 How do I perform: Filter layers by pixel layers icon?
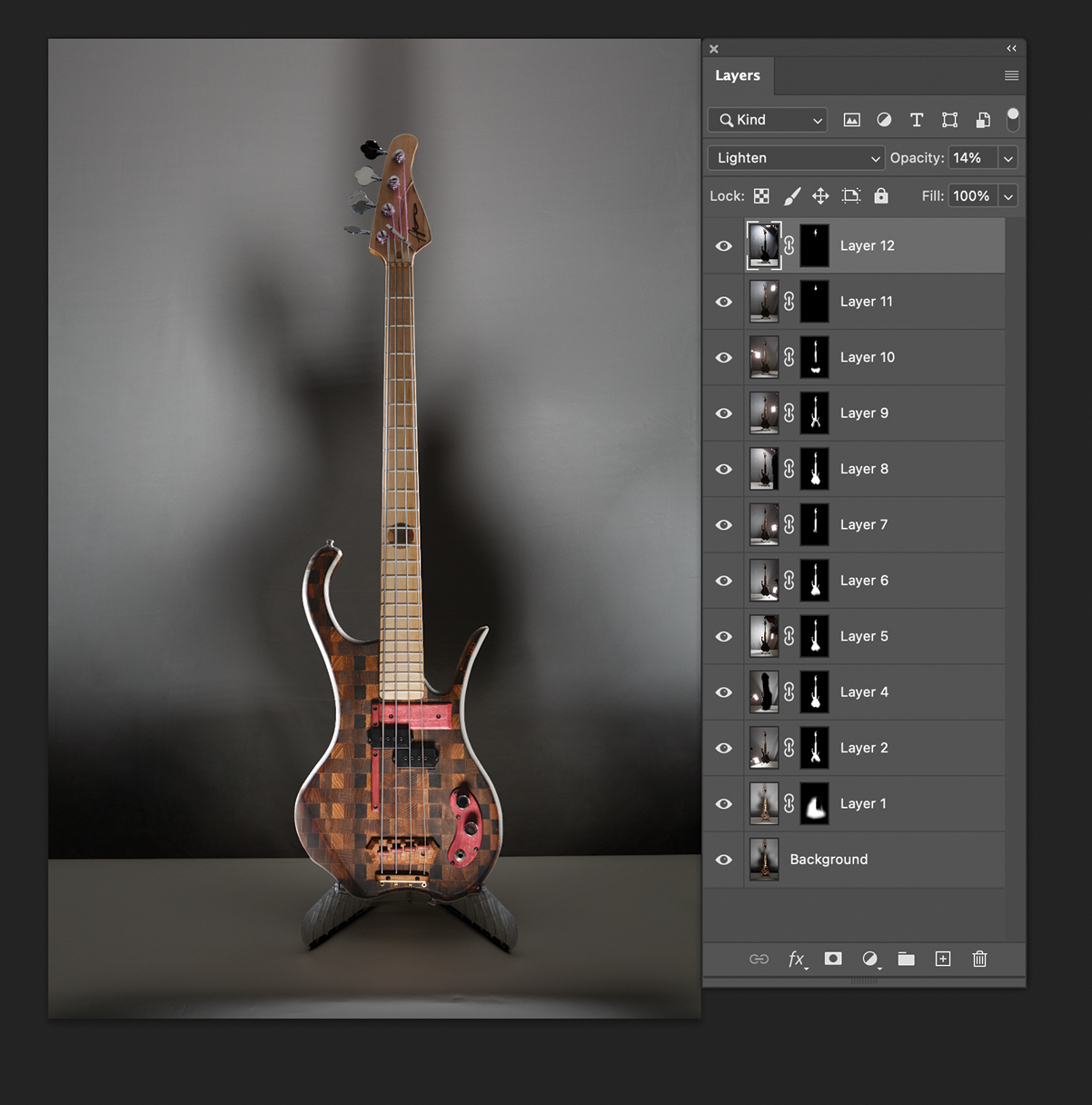[851, 120]
